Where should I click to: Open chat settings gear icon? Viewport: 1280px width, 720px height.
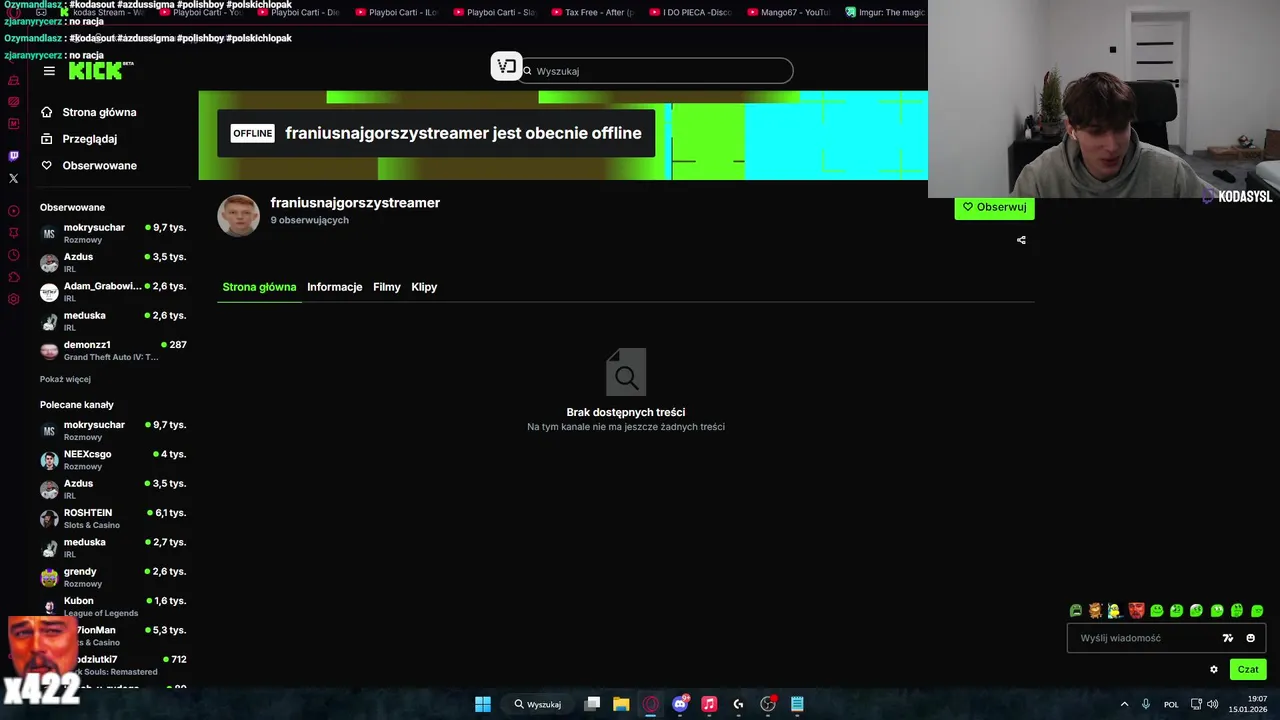(x=1214, y=670)
